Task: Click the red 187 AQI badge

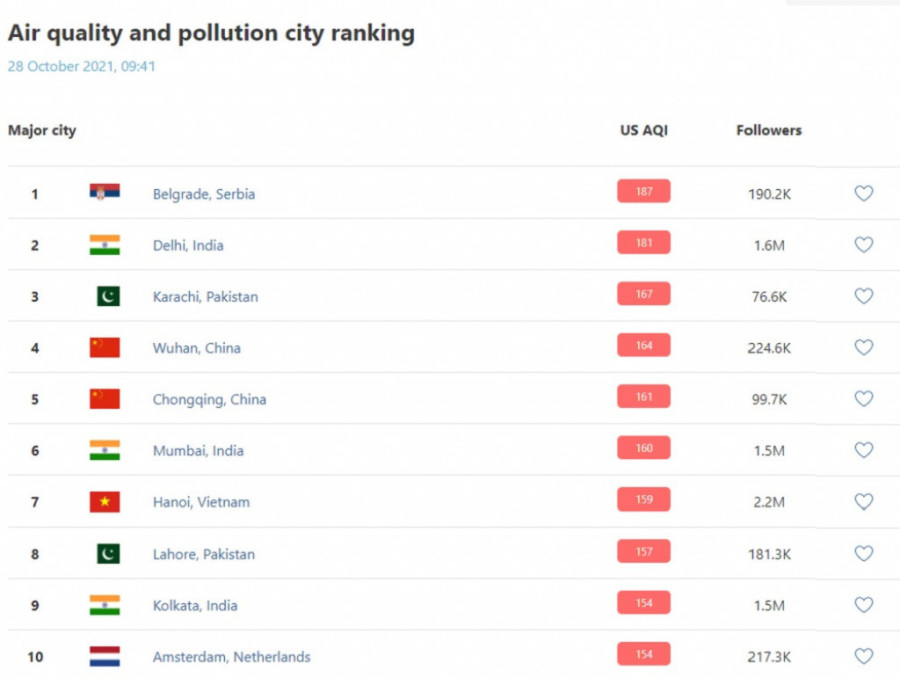Action: 643,191
